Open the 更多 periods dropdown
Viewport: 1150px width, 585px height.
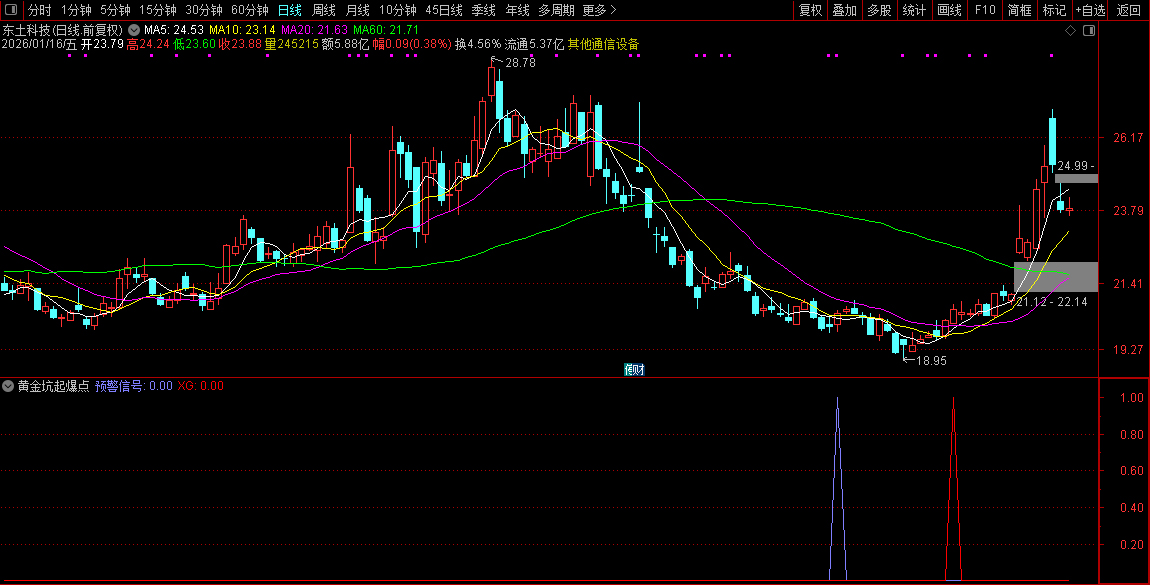(x=599, y=10)
